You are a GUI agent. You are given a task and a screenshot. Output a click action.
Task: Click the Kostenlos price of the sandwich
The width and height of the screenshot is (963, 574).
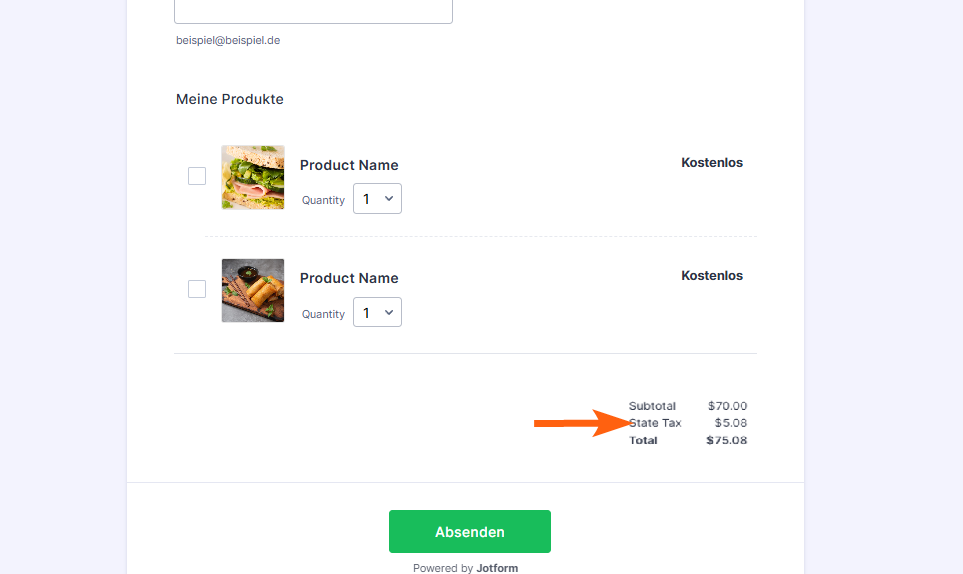tap(712, 162)
